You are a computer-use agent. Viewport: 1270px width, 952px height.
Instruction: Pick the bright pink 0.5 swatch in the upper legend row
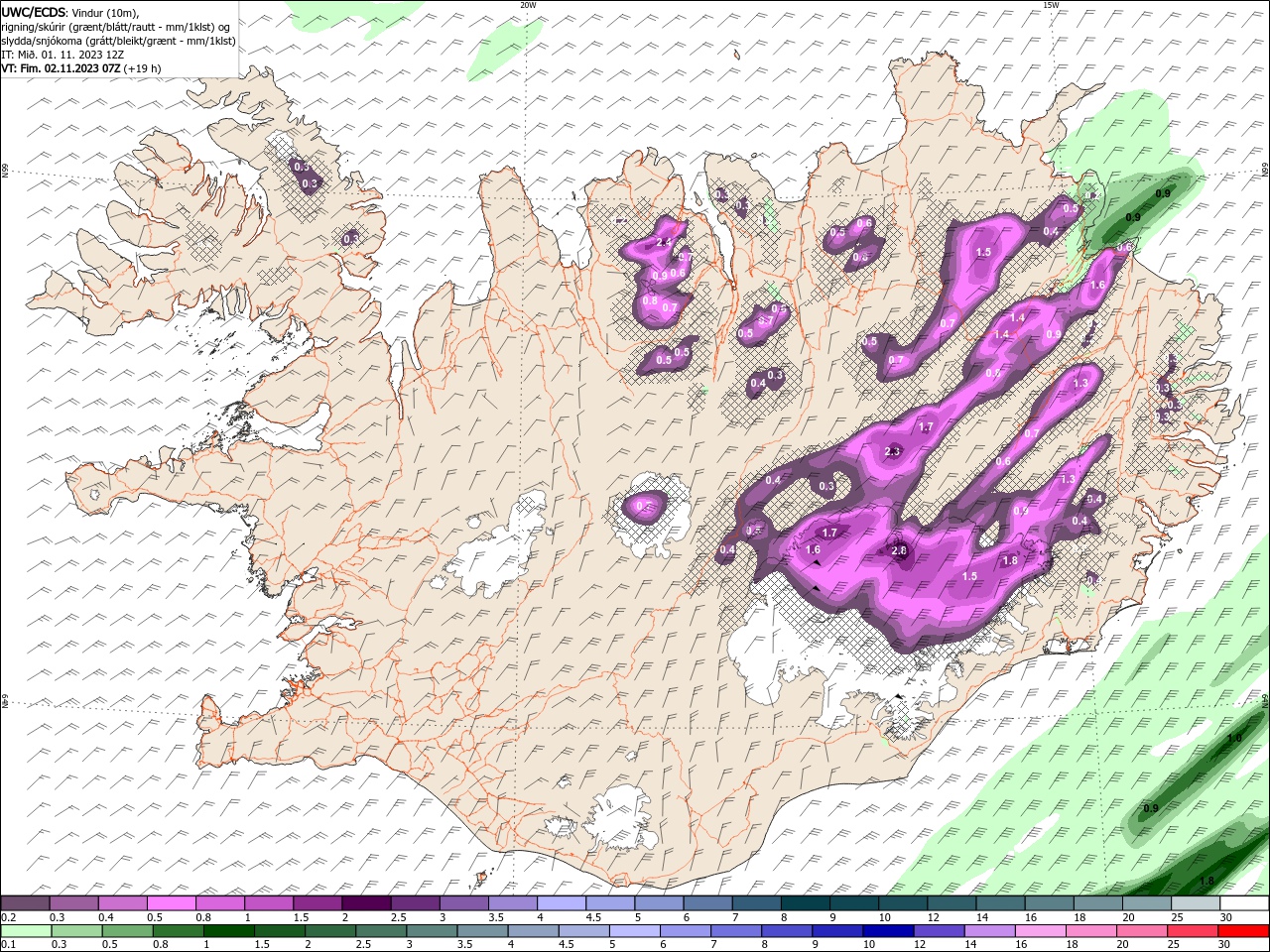pyautogui.click(x=171, y=903)
